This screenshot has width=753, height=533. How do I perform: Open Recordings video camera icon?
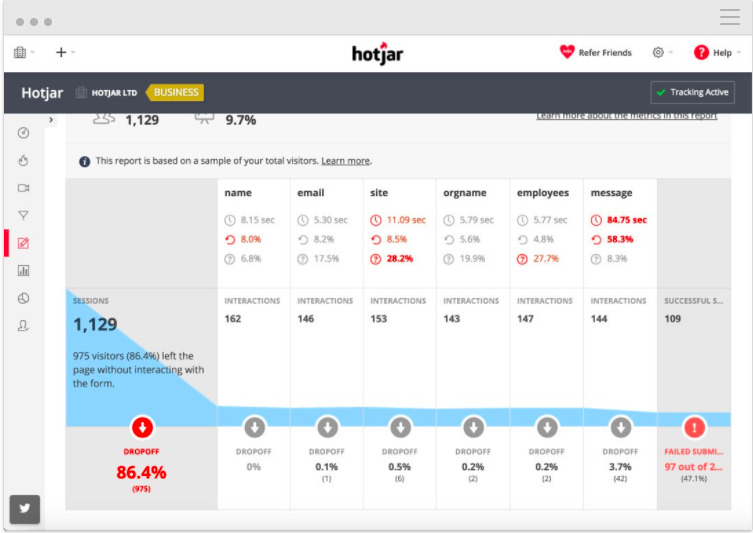[23, 188]
